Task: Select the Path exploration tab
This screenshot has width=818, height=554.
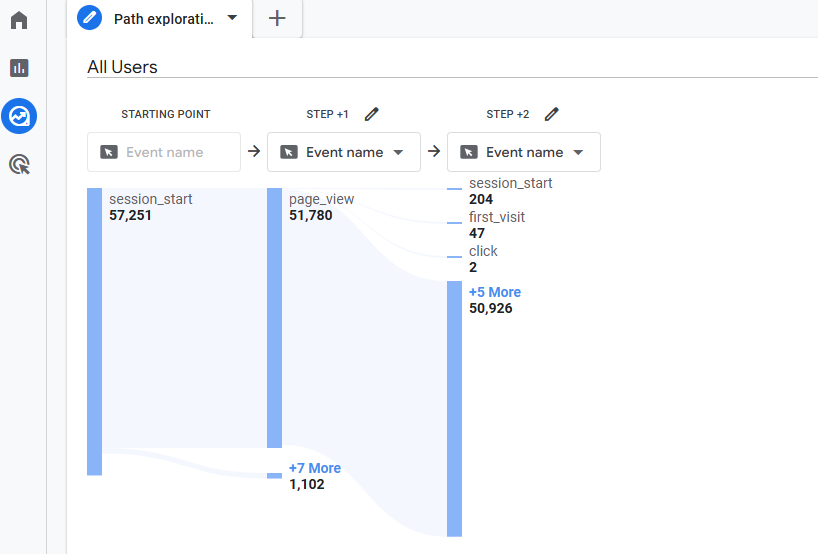Action: click(x=162, y=19)
